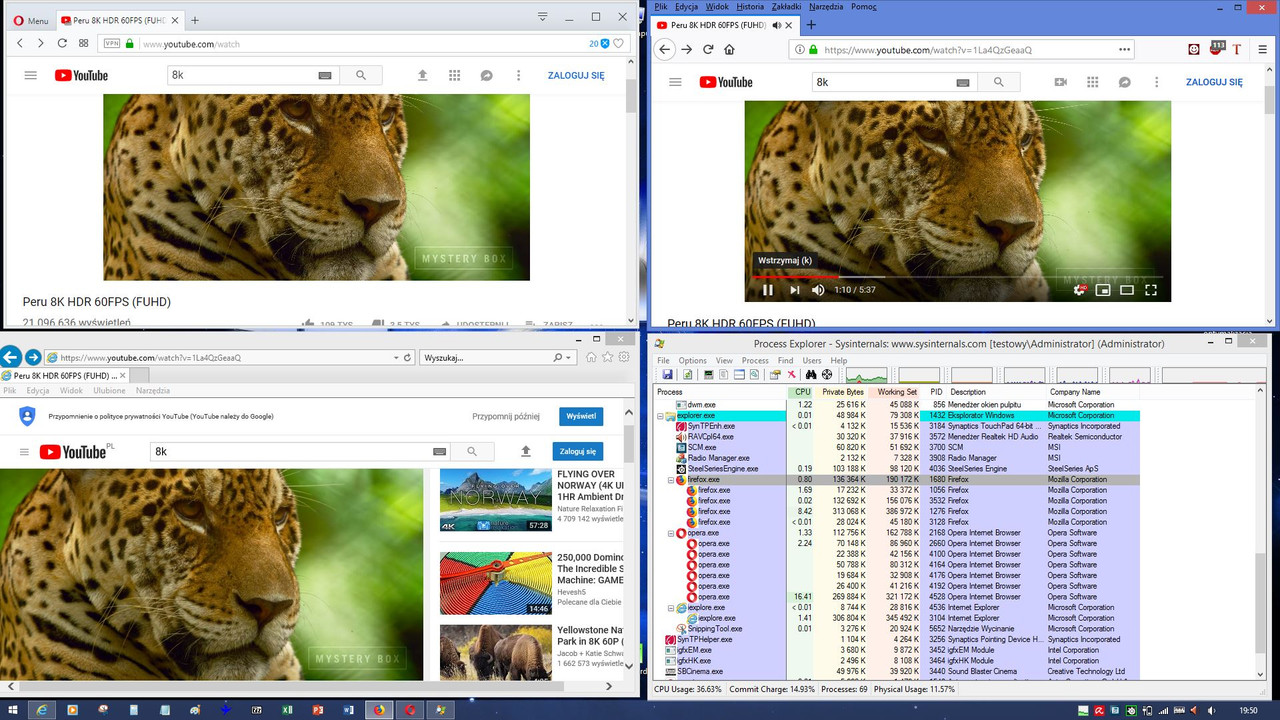Click YouTube search button in Opera window
1280x720 pixels.
[x=361, y=75]
